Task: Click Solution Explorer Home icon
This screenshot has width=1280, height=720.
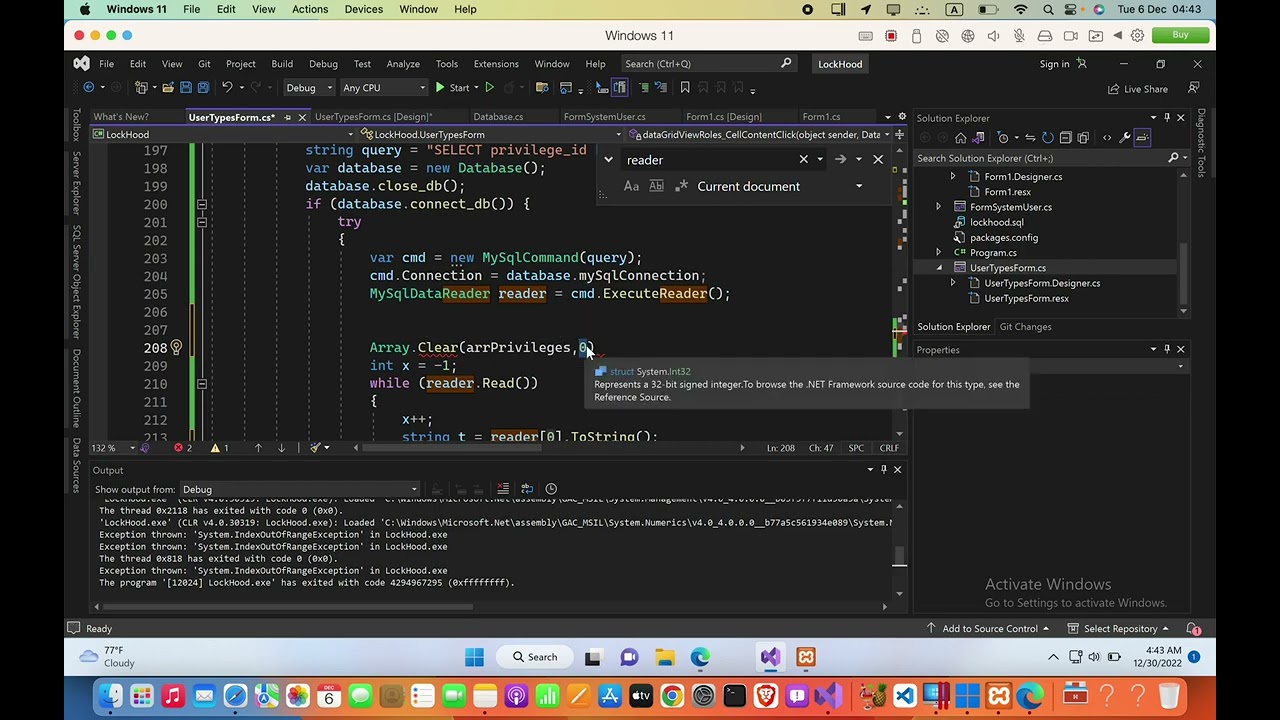Action: click(x=960, y=138)
